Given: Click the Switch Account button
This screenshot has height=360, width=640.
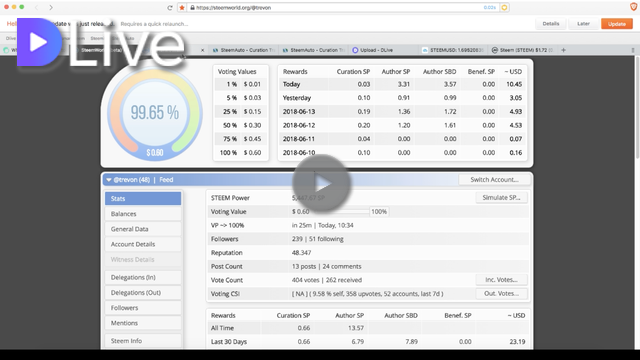Looking at the screenshot, I should (494, 180).
